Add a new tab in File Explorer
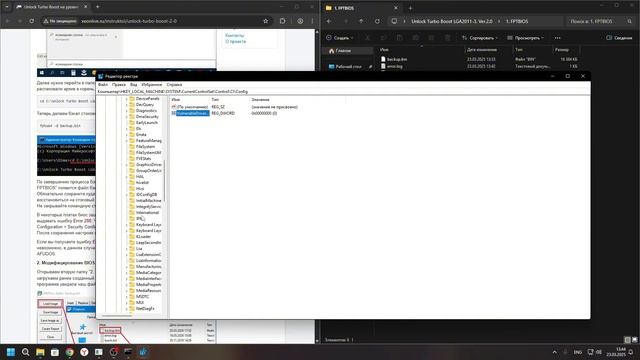640x360 pixels. [410, 8]
